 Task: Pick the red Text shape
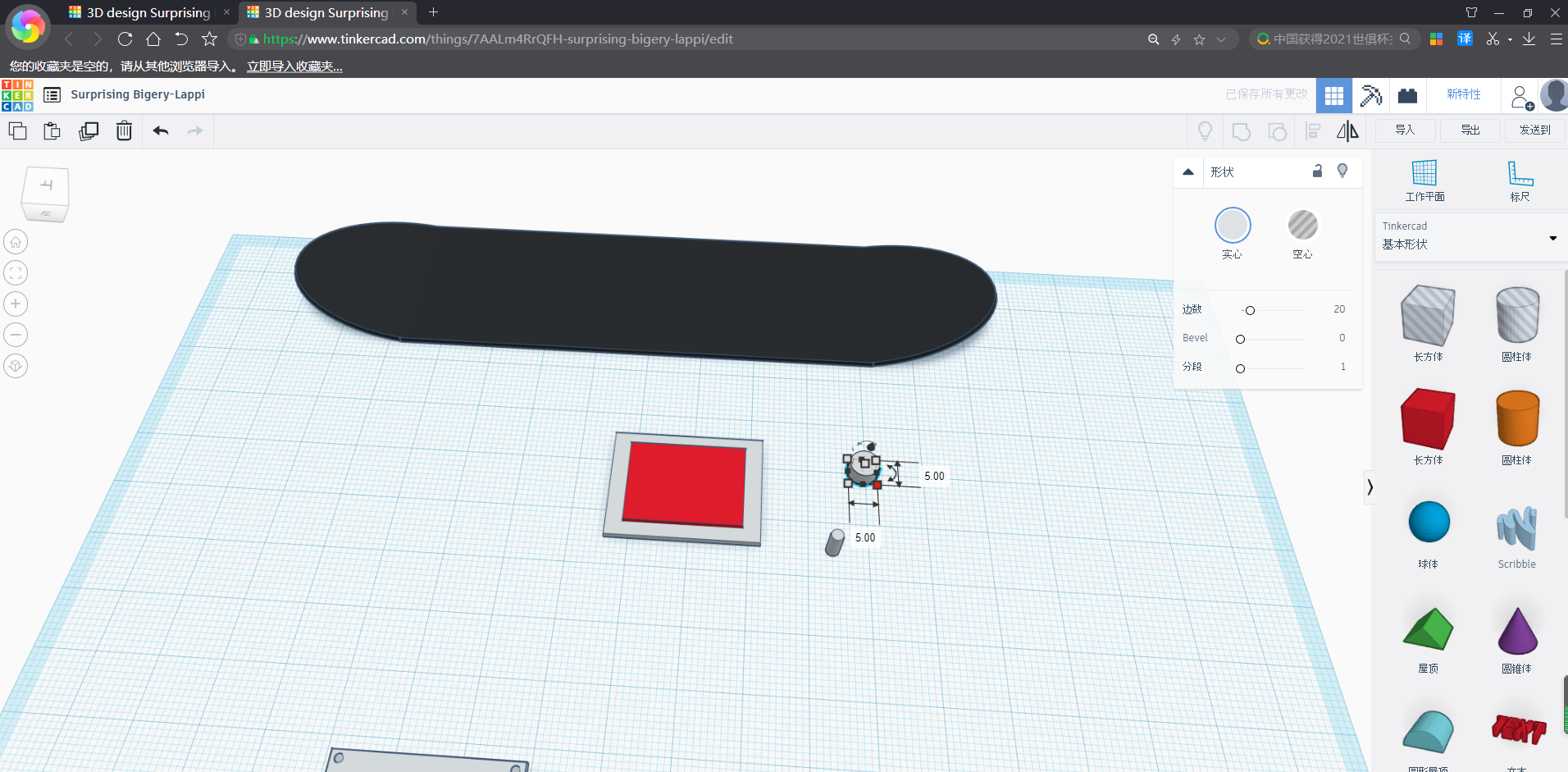coord(1518,729)
